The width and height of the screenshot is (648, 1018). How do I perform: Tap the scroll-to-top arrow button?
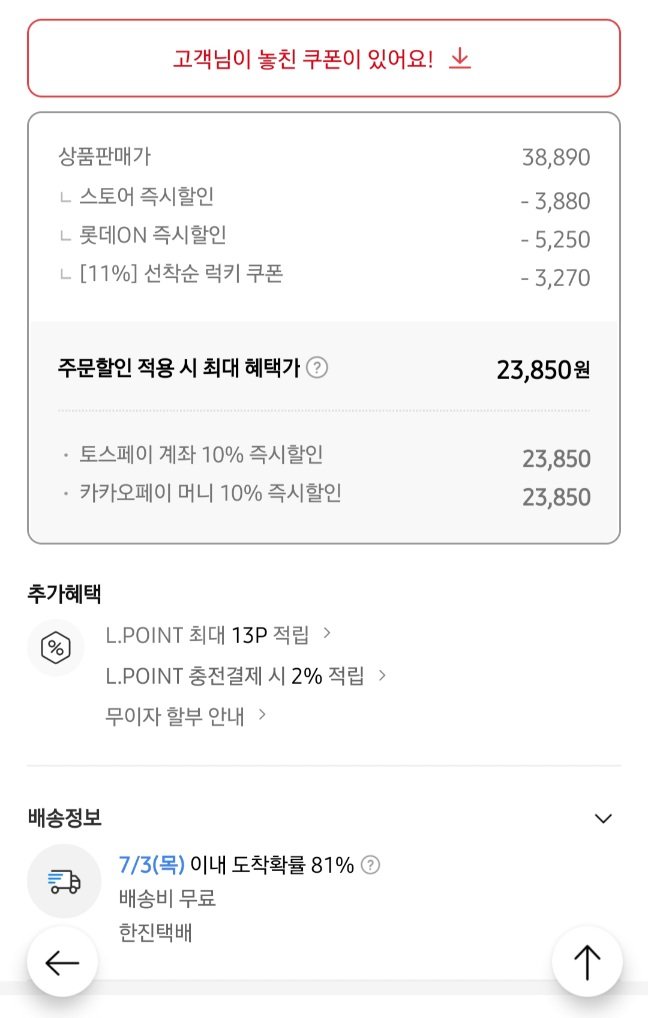[587, 962]
